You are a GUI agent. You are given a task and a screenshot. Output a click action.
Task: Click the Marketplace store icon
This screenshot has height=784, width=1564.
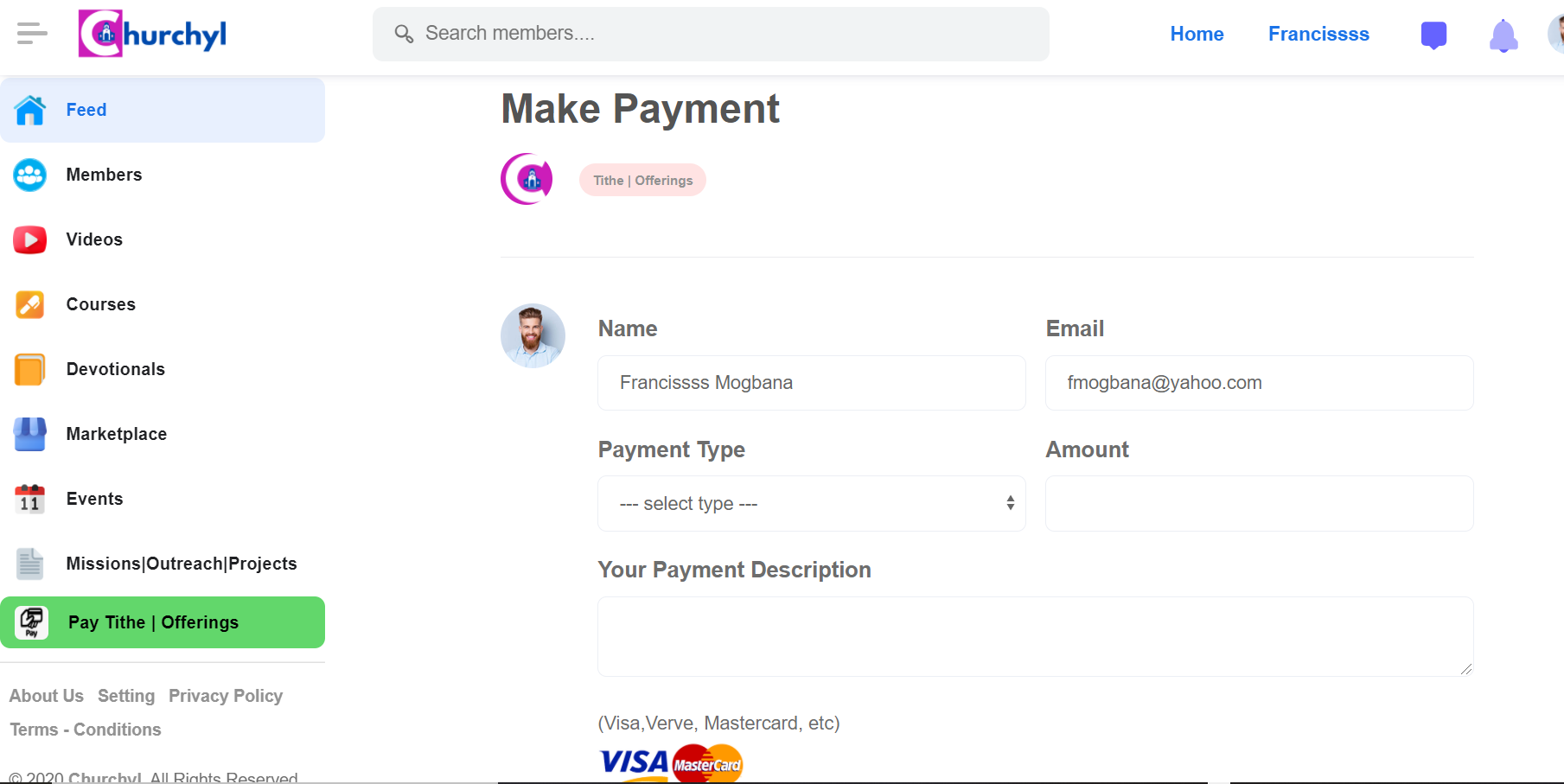click(30, 434)
